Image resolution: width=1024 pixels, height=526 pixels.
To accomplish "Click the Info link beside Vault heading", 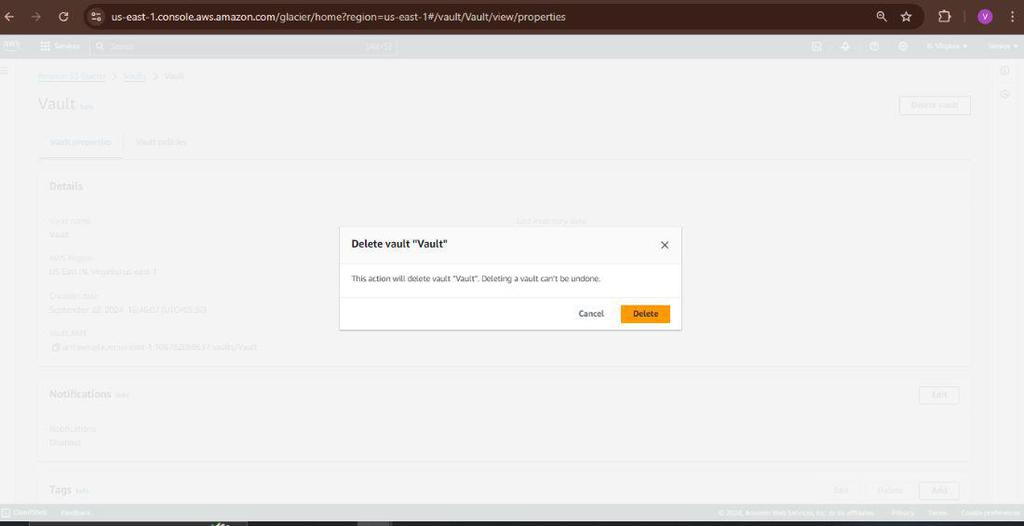I will coord(87,107).
